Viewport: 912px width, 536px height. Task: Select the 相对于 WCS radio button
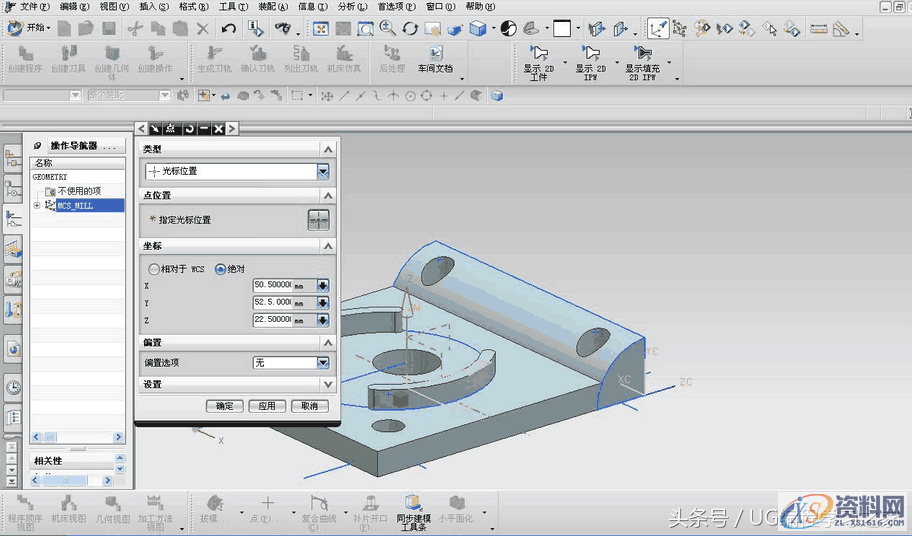click(x=154, y=269)
